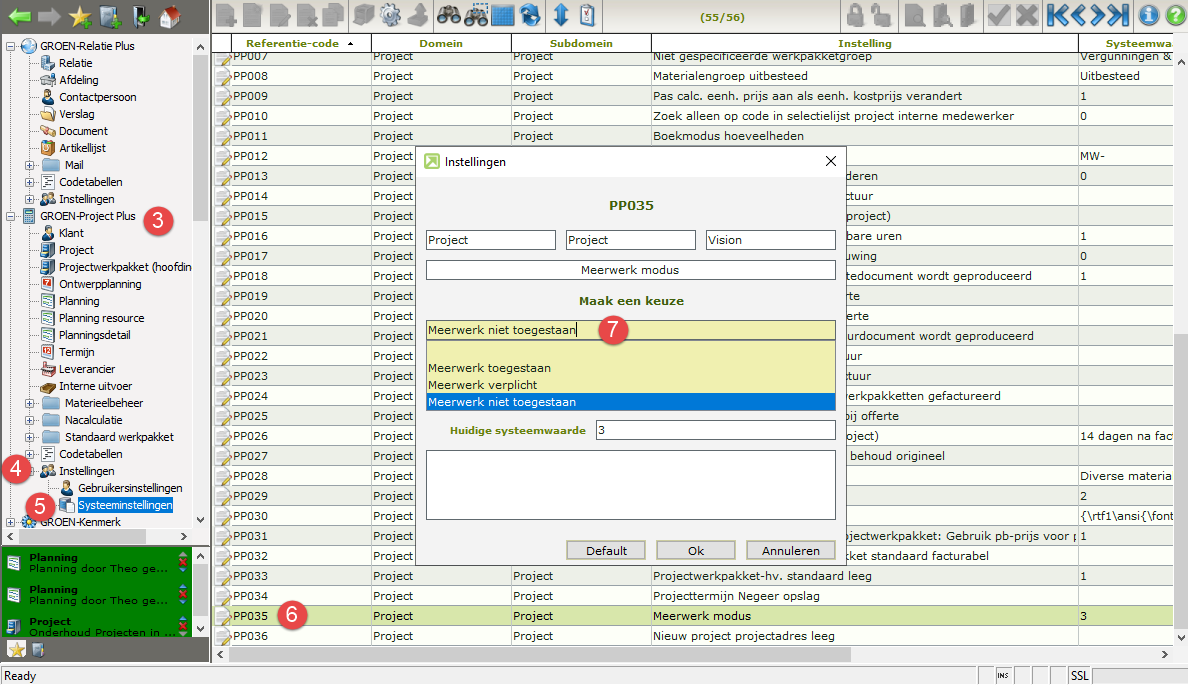The height and width of the screenshot is (685, 1188).
Task: Click the home house icon
Action: click(x=170, y=15)
